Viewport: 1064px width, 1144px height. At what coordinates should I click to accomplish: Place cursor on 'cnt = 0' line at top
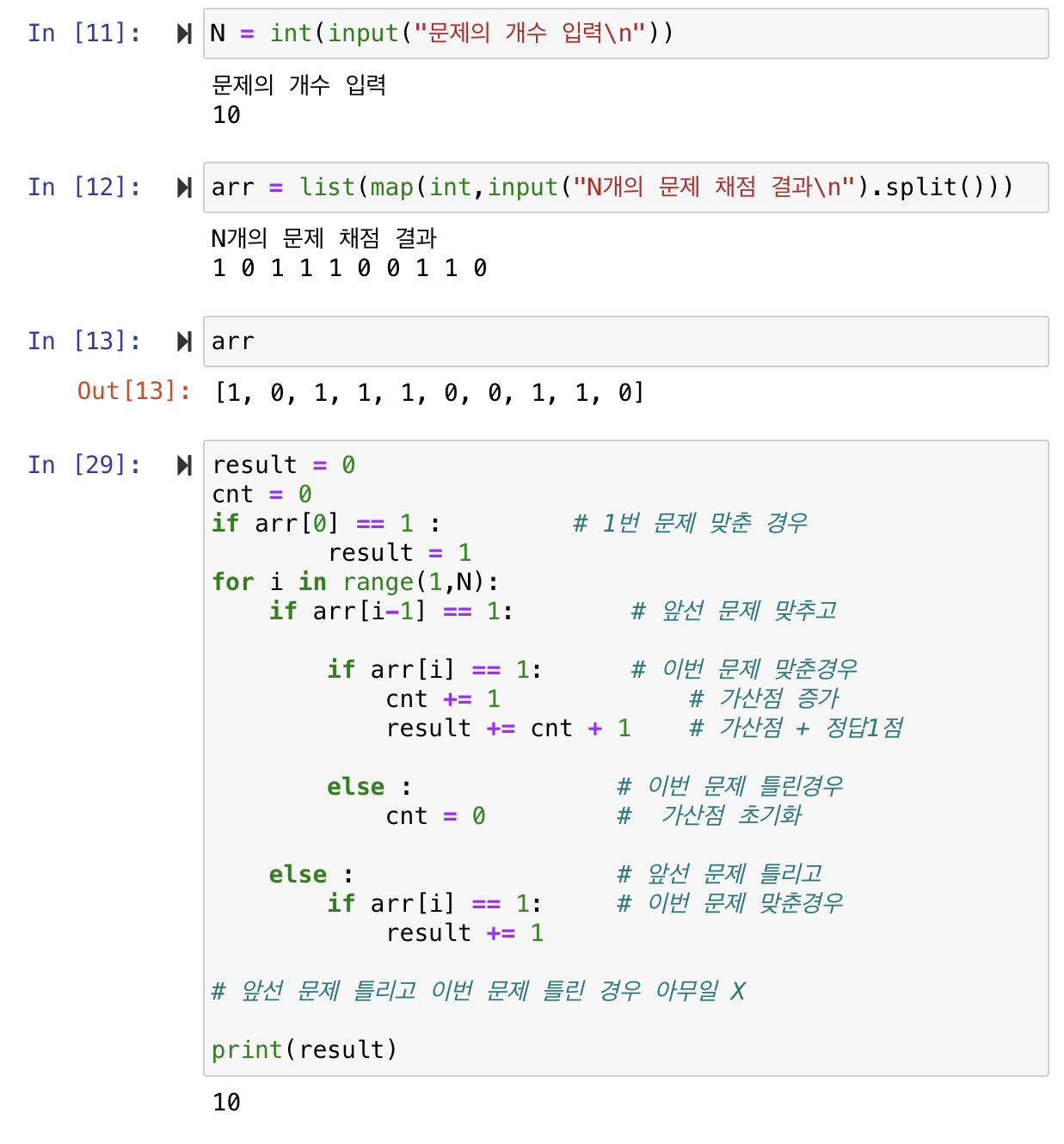[262, 495]
